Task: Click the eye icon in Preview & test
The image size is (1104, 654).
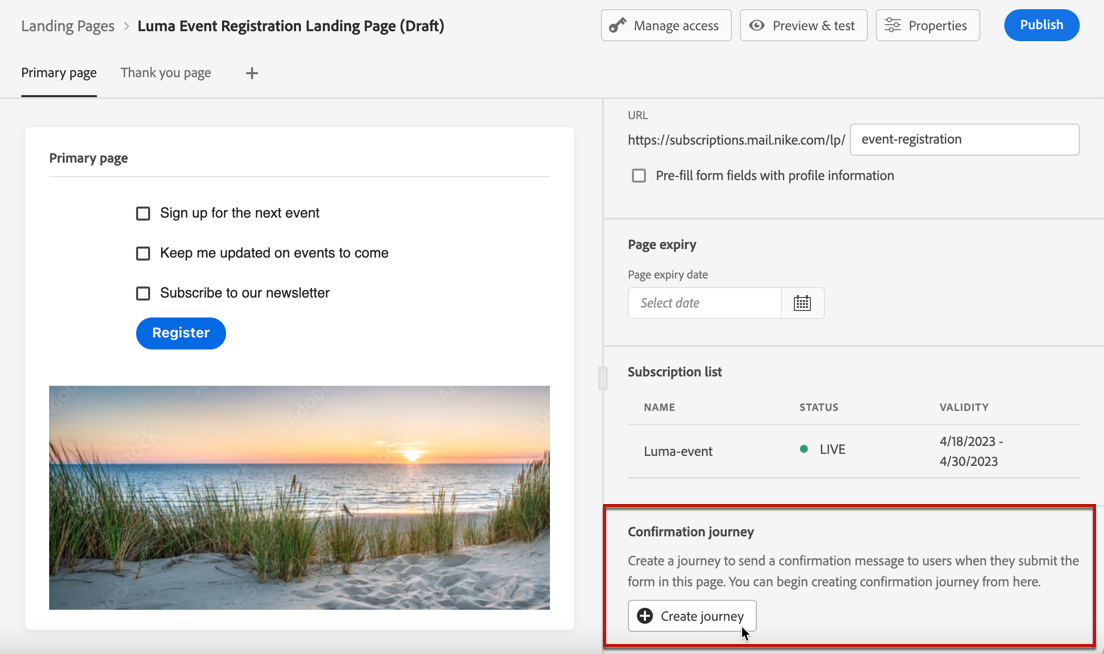Action: click(757, 26)
